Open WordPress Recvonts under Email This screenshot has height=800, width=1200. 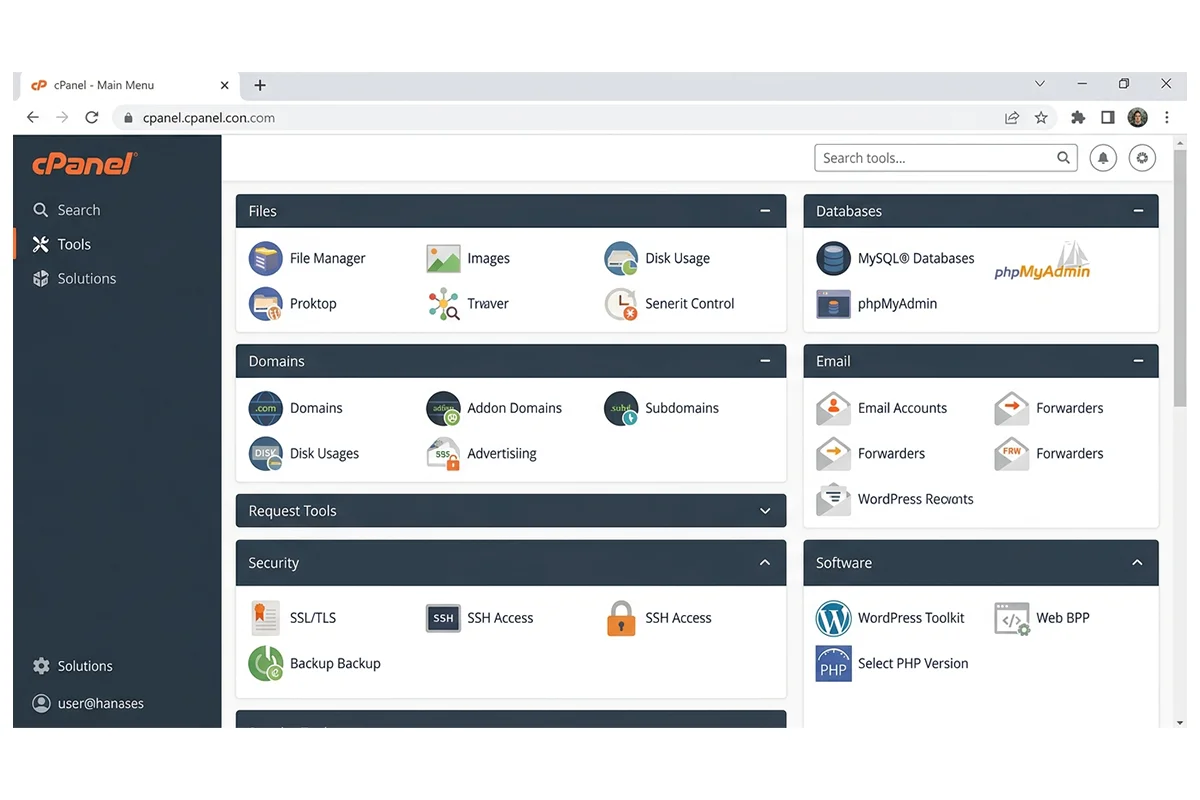click(895, 498)
